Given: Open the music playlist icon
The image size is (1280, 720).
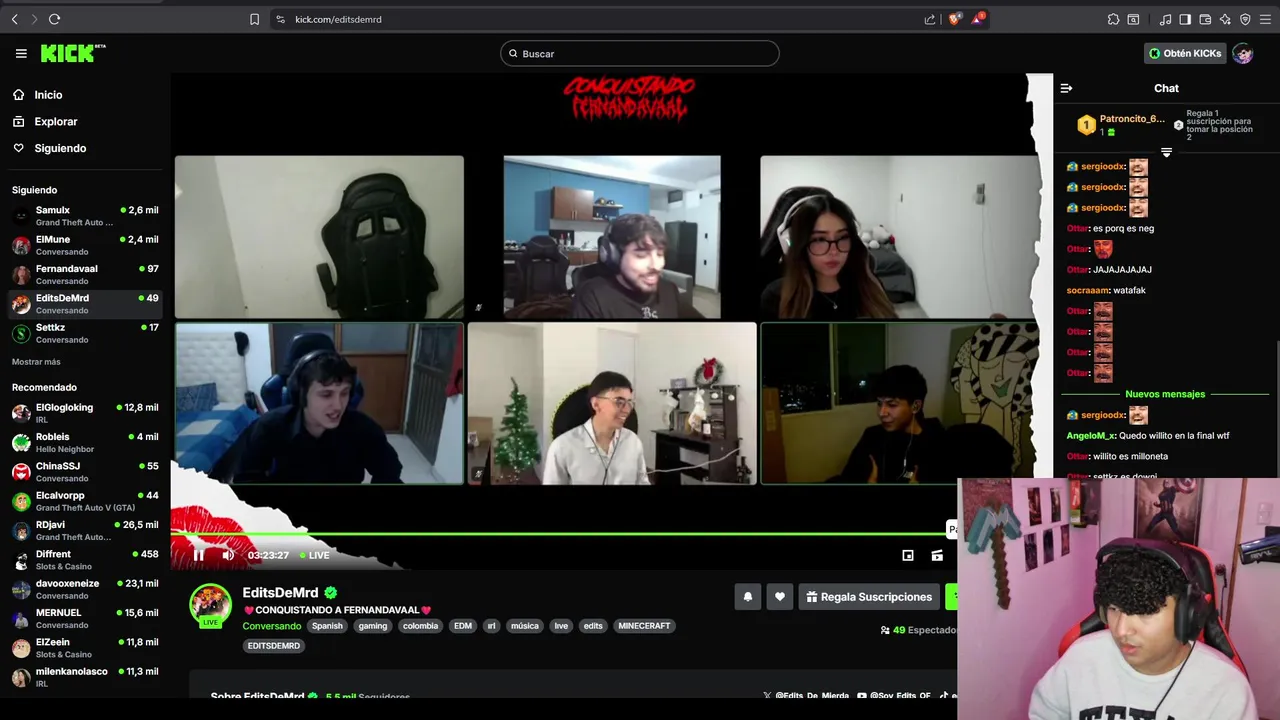Looking at the screenshot, I should (x=1165, y=19).
